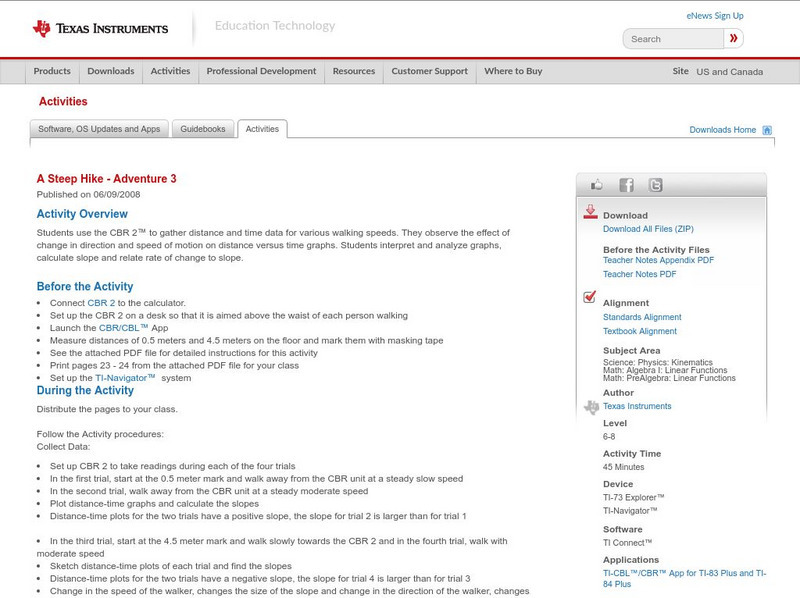The image size is (800, 598).
Task: Open the Standards Alignment link
Action: [642, 317]
